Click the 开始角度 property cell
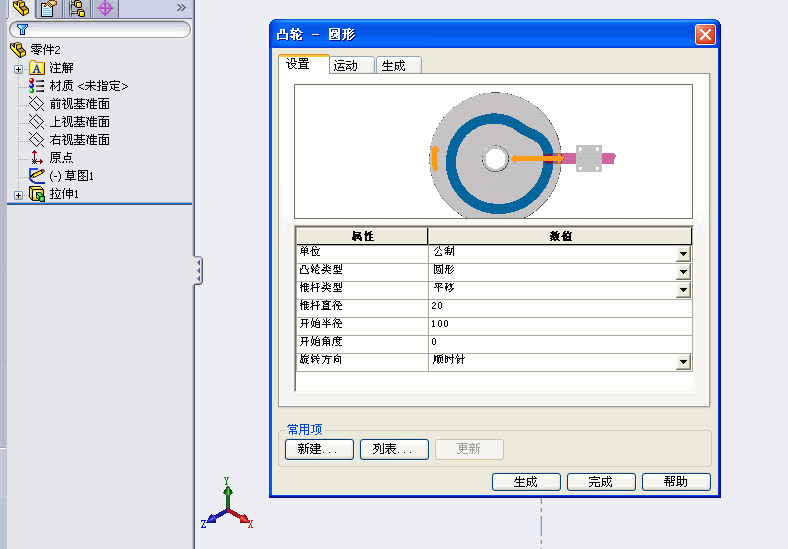 click(x=362, y=344)
